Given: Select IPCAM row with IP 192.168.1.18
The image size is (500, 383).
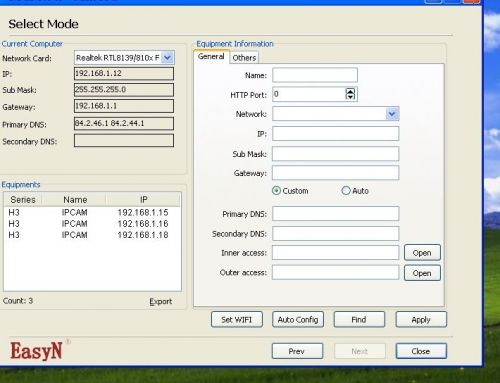Looking at the screenshot, I should coord(92,235).
